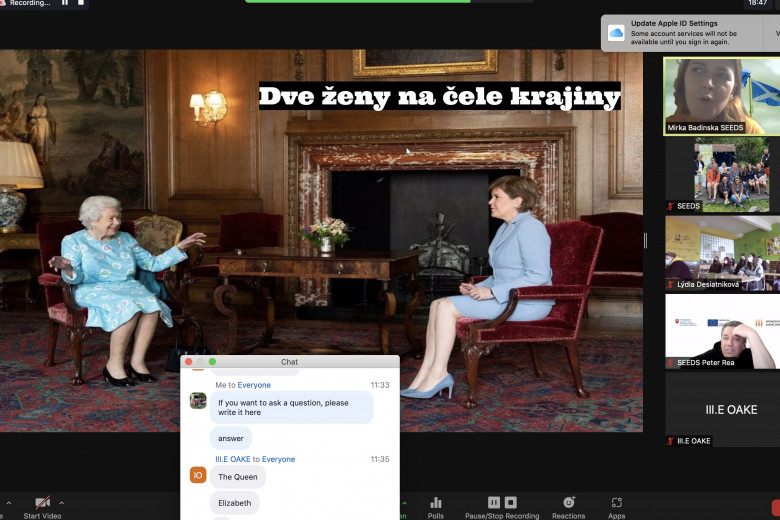Click the slide title 'Dve ženy na čele krajiny'
780x520 pixels.
tap(440, 96)
